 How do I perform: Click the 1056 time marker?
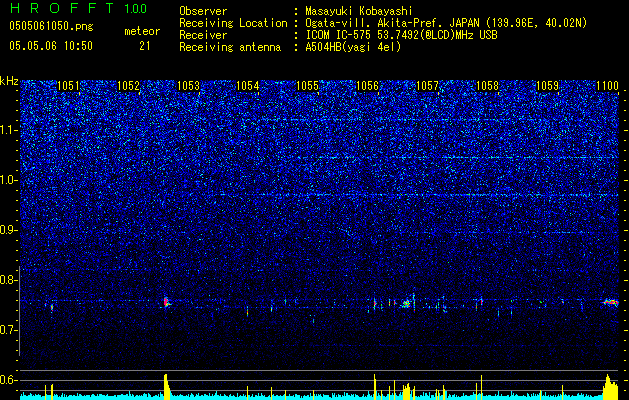[367, 86]
